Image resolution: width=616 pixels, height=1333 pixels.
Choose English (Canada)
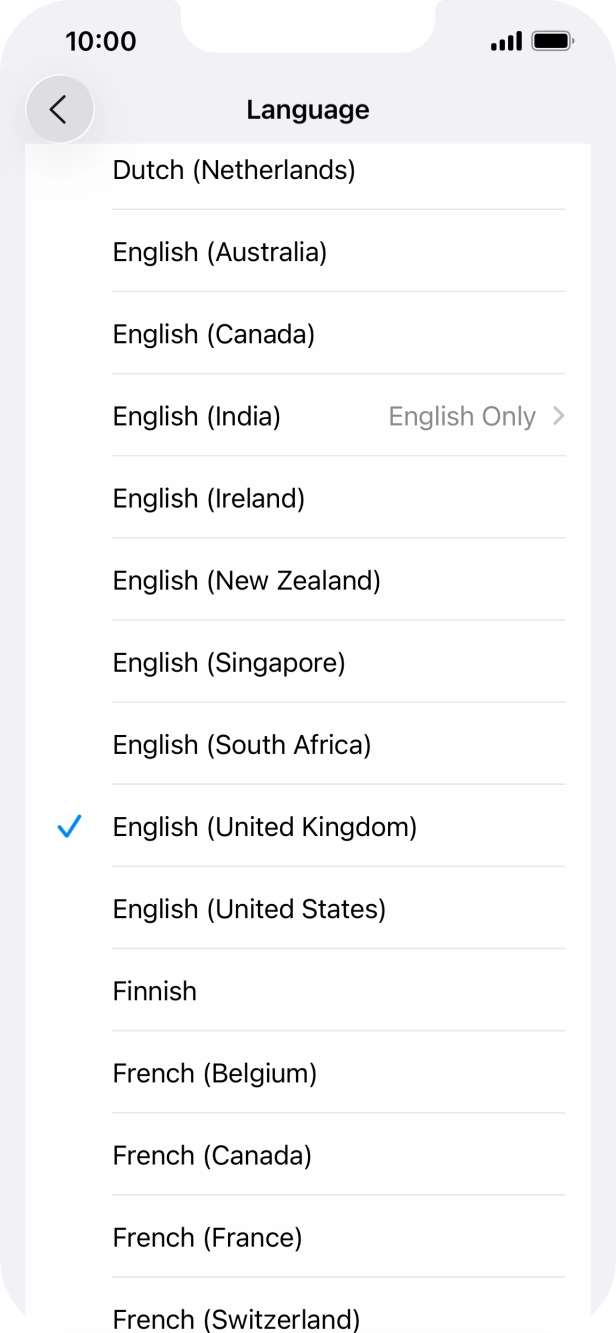[x=214, y=334]
